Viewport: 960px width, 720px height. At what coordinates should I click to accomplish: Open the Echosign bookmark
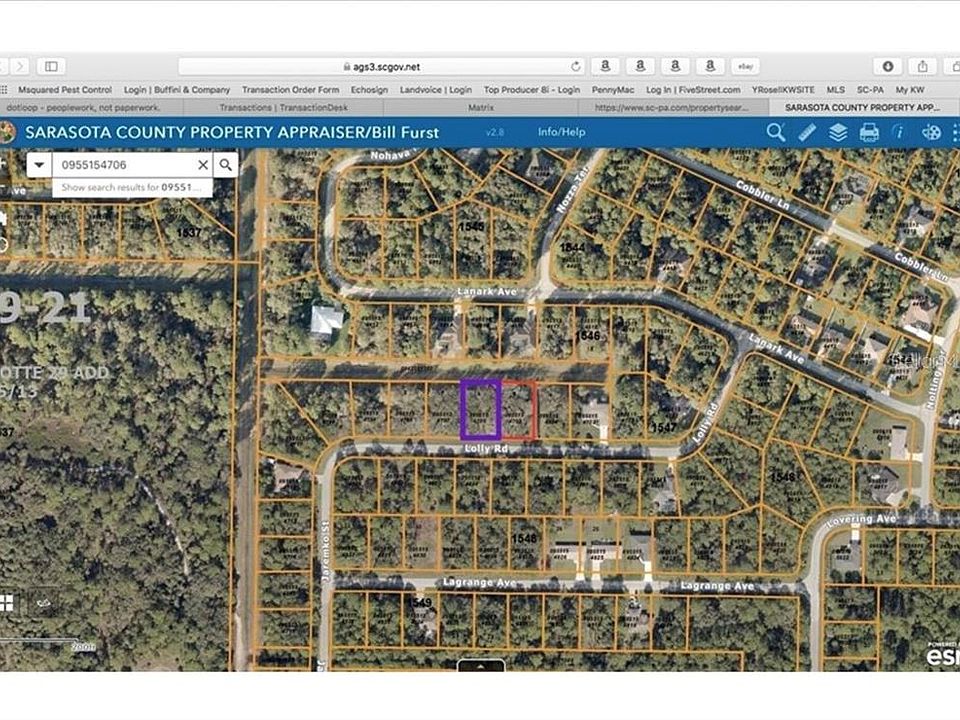pos(369,89)
